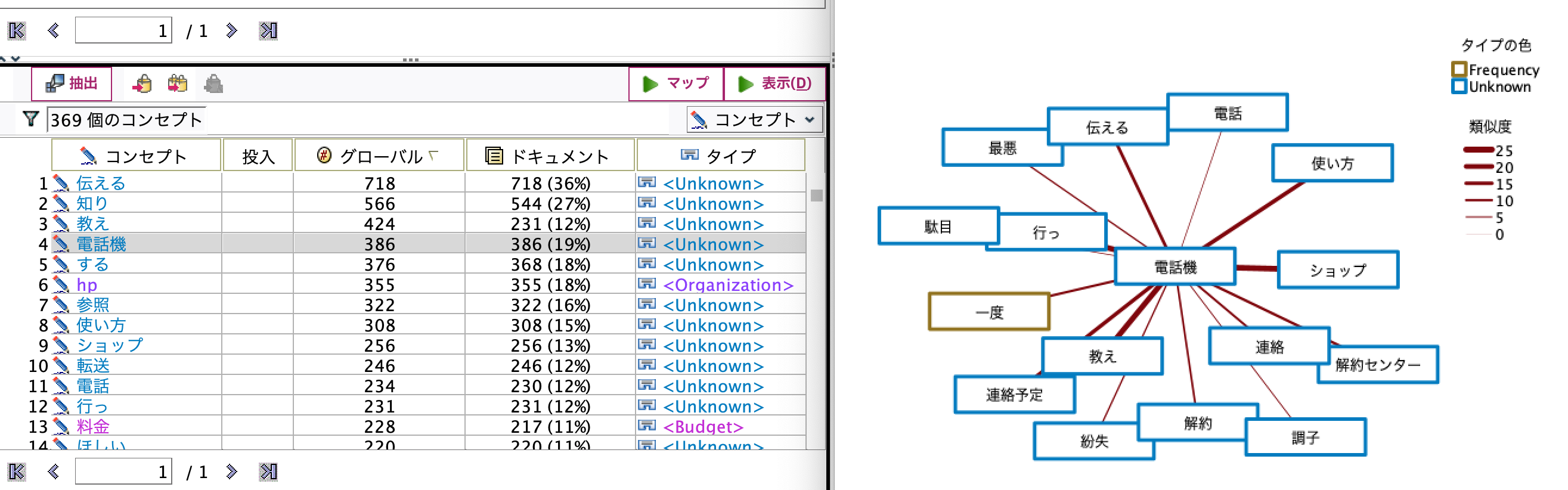Select the 教え map node

(x=1102, y=356)
